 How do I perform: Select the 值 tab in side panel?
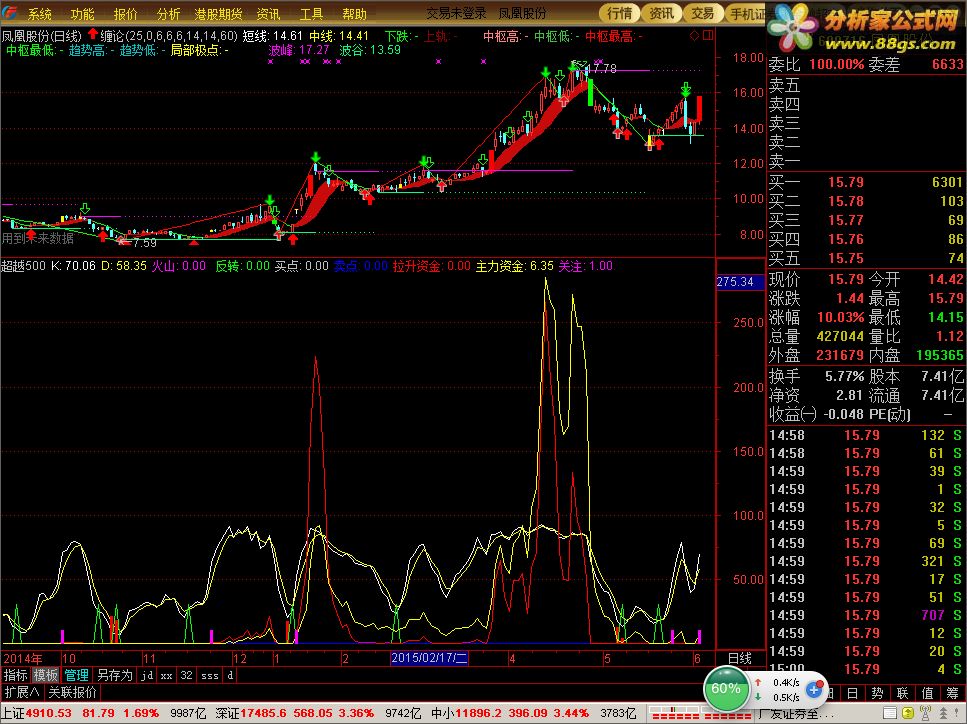pyautogui.click(x=927, y=693)
